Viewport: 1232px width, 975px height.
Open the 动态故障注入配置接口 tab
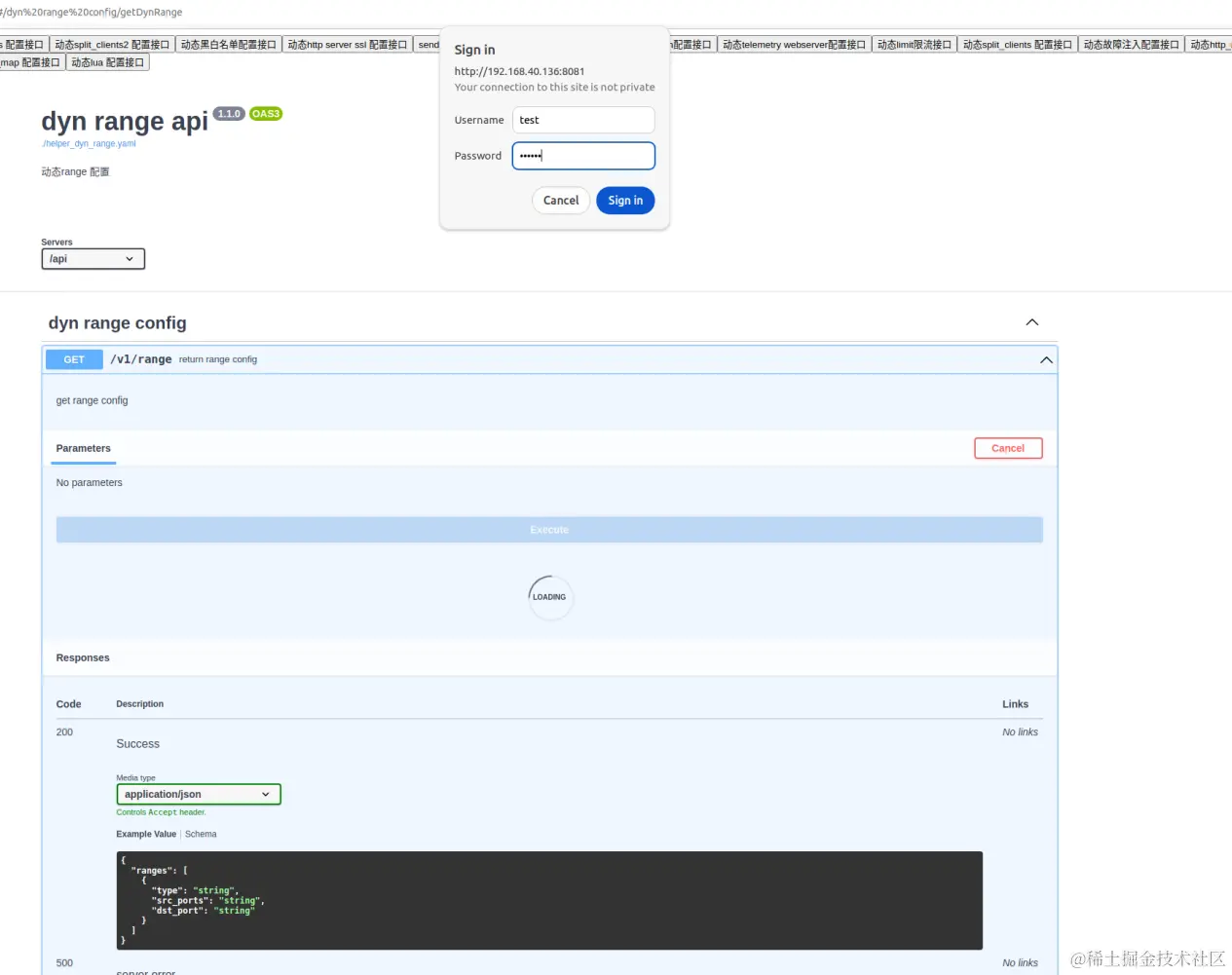(1132, 45)
